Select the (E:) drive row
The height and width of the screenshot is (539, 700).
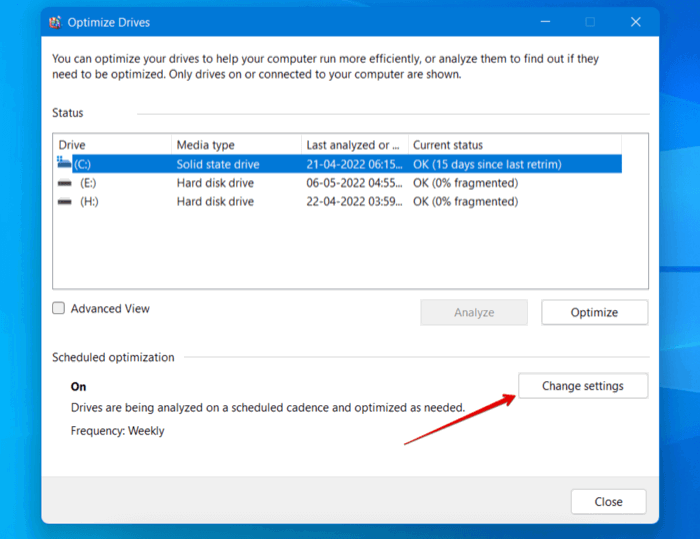tap(339, 183)
